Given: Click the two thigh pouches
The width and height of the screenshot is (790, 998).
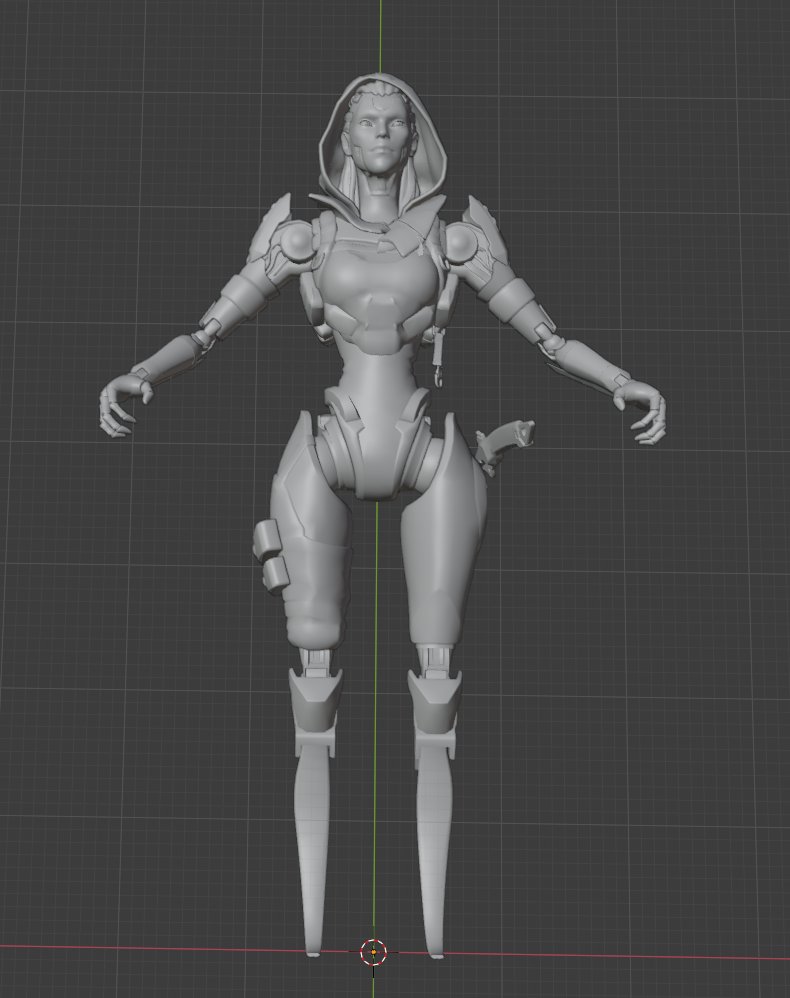Looking at the screenshot, I should coord(273,557).
